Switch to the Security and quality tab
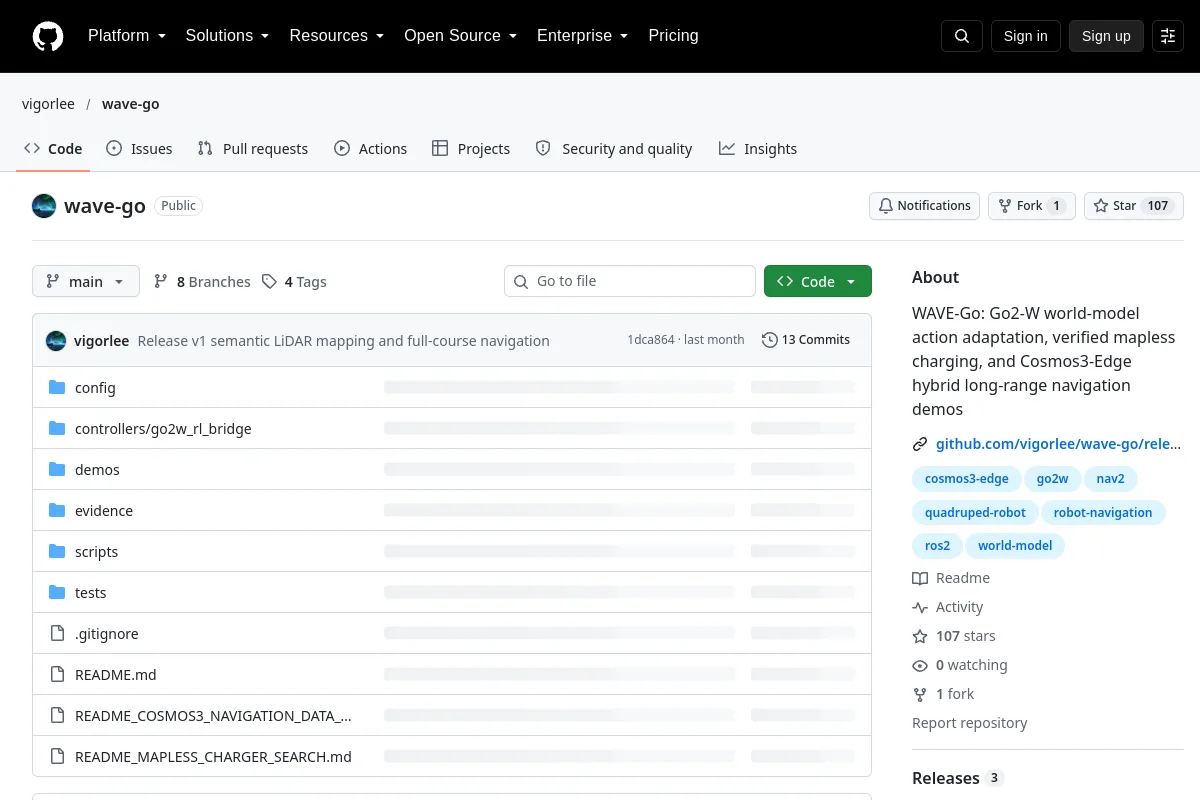The height and width of the screenshot is (800, 1200). 614,149
